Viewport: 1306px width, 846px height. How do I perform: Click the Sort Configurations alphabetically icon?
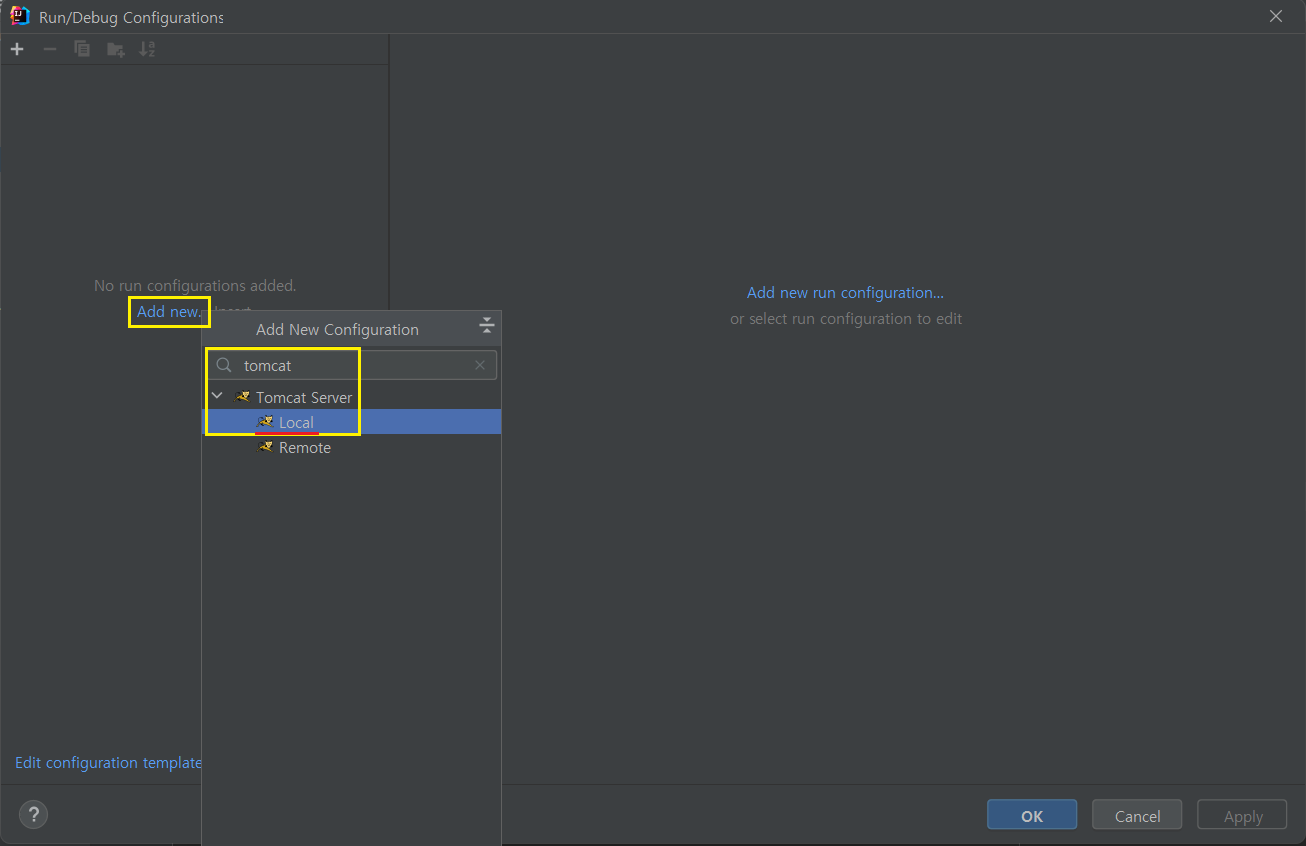click(x=147, y=49)
